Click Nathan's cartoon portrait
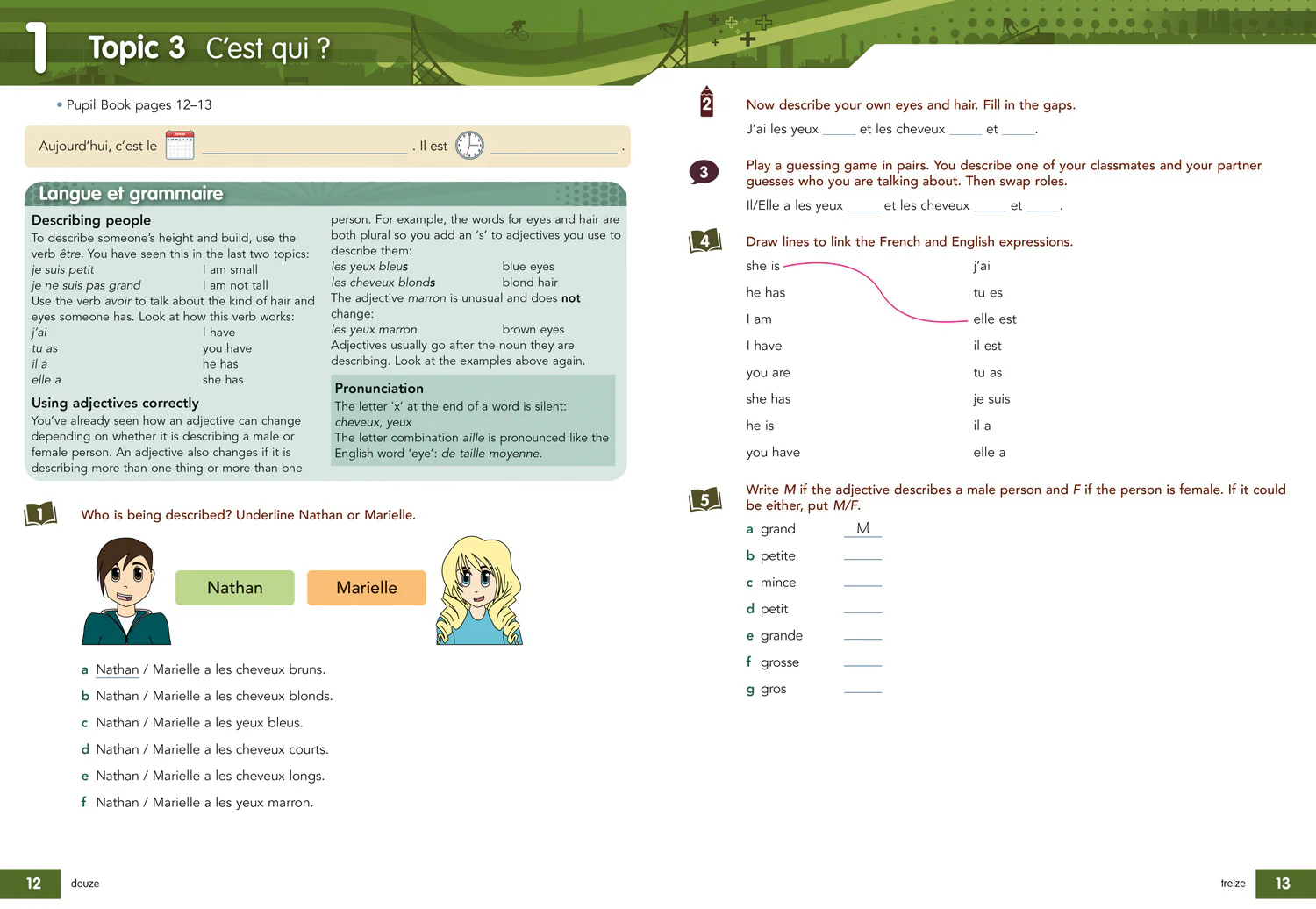The image size is (1316, 909). [x=126, y=591]
